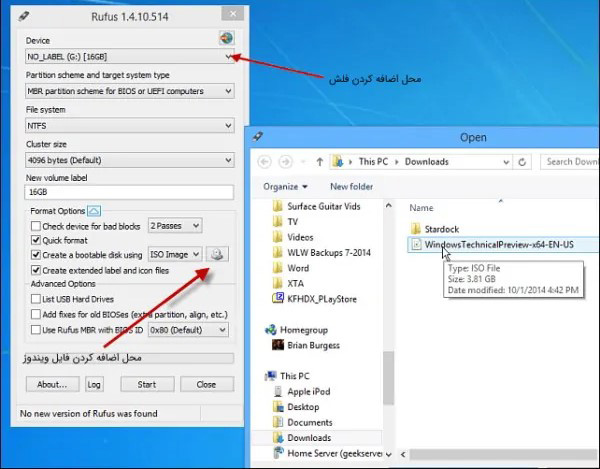Refresh the Downloads folder view
The image size is (600, 469).
522,162
